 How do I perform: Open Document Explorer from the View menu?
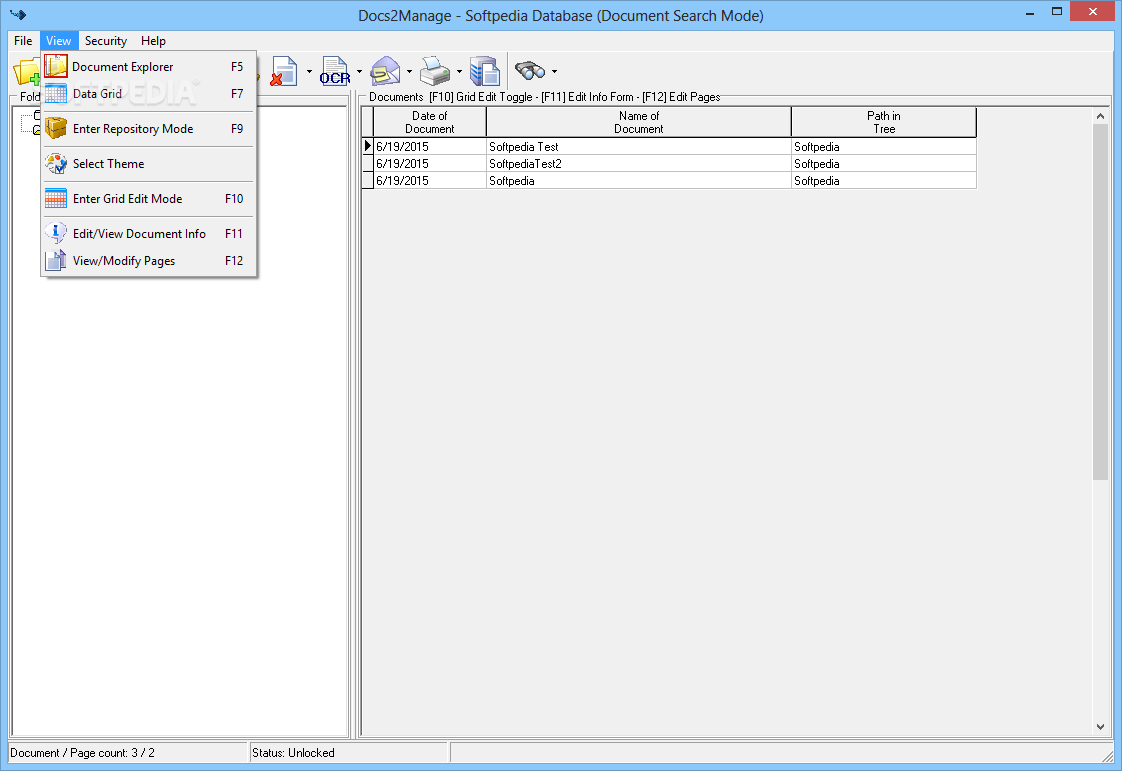148,67
